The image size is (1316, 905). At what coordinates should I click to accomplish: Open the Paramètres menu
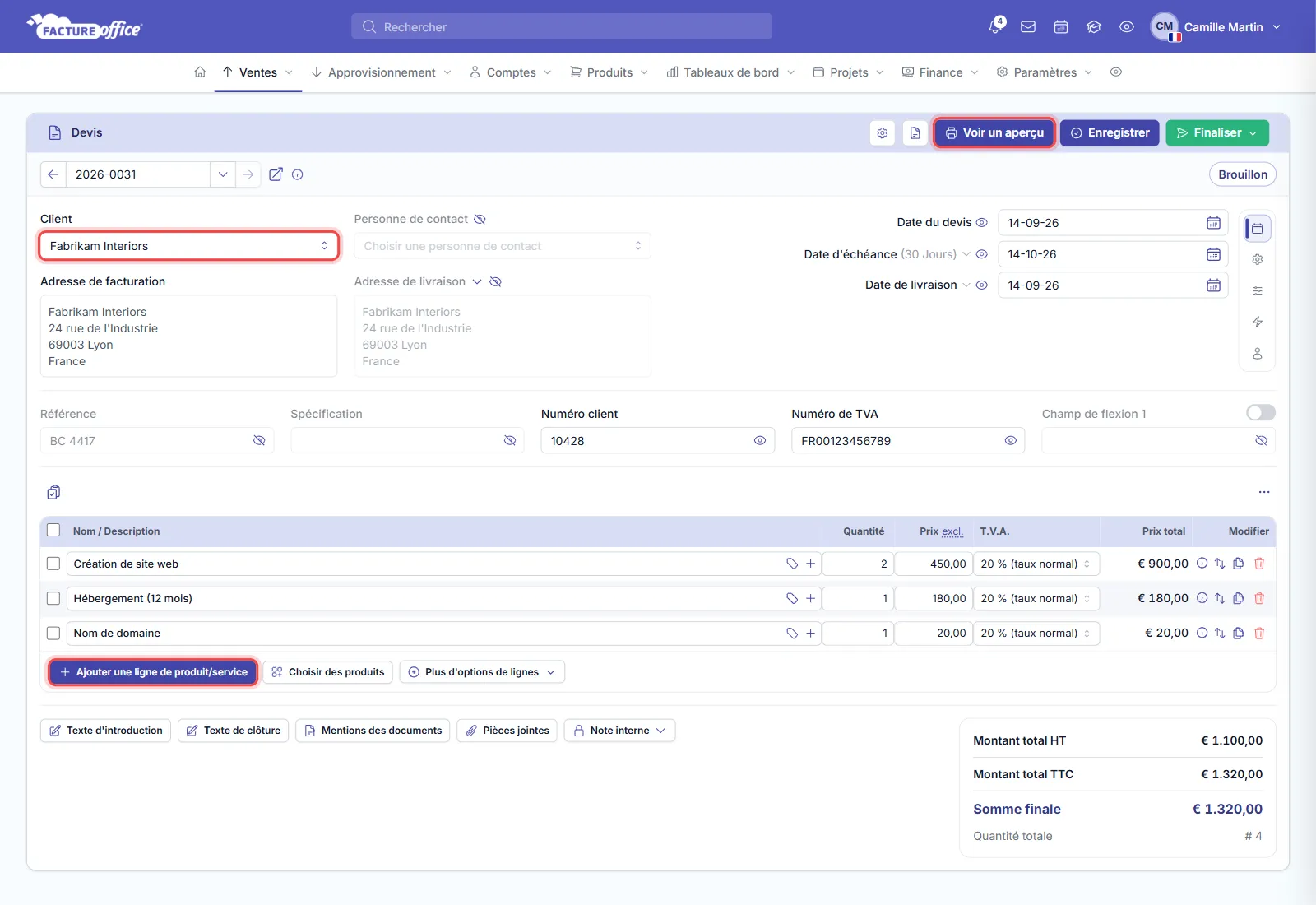tap(1045, 72)
